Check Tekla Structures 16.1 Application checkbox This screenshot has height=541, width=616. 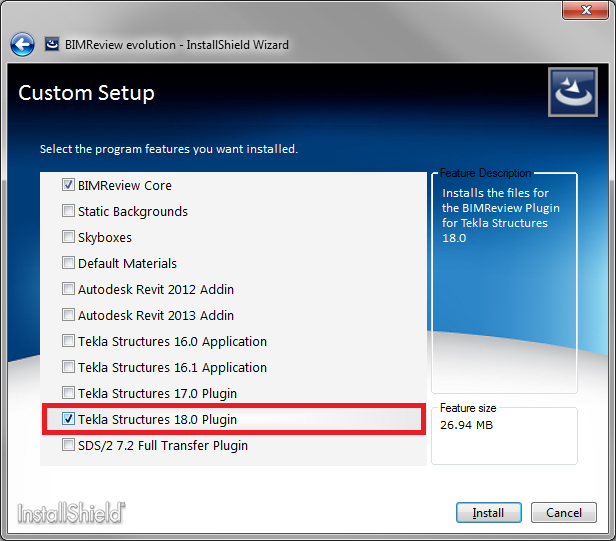click(68, 367)
